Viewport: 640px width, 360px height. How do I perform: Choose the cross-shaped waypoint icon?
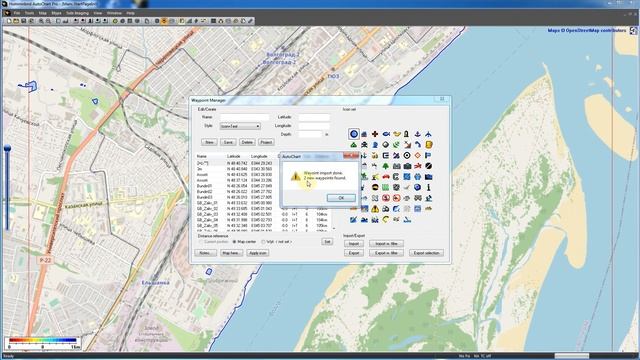pyautogui.click(x=375, y=134)
